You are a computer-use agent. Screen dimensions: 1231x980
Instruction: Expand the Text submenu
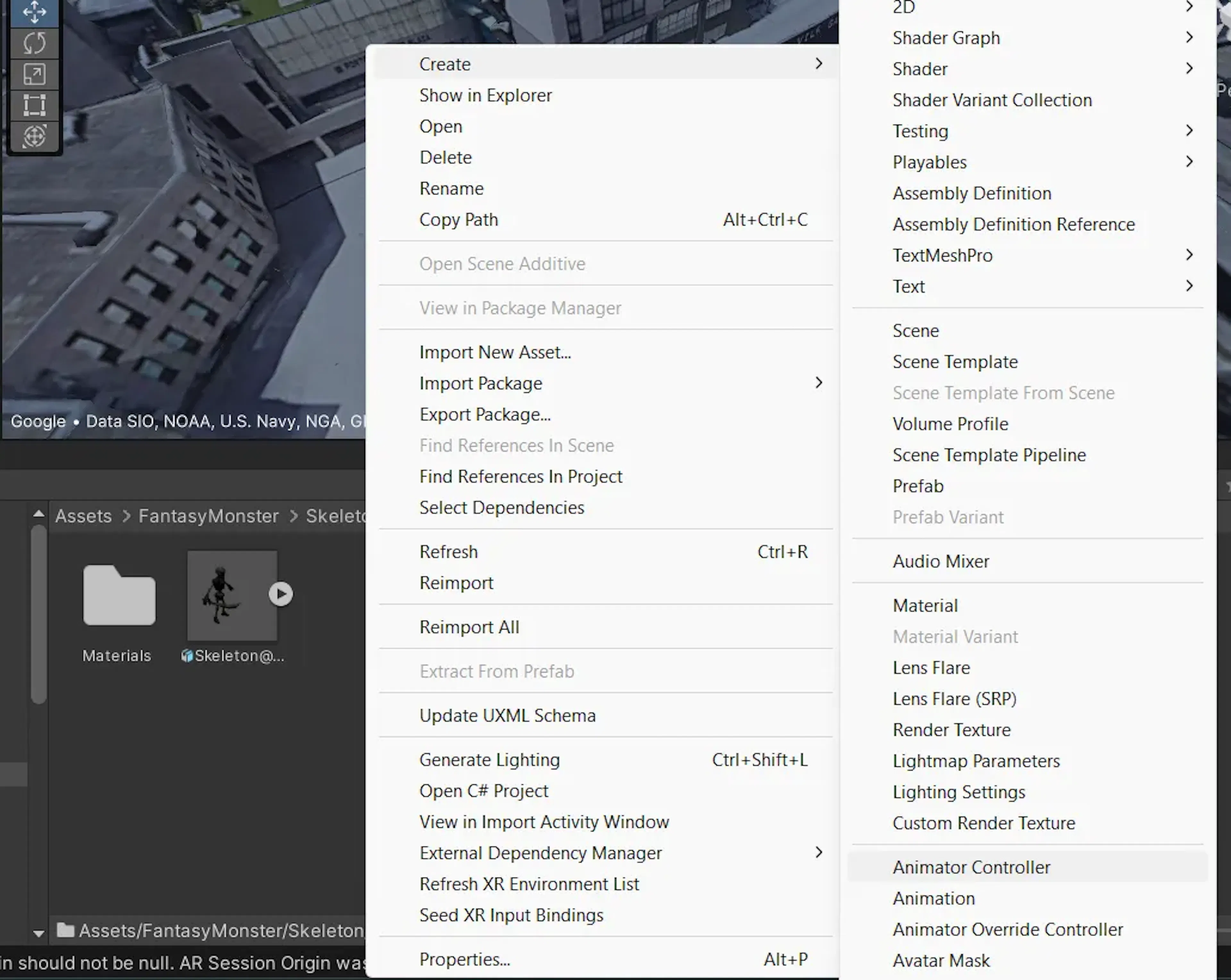pyautogui.click(x=1028, y=287)
